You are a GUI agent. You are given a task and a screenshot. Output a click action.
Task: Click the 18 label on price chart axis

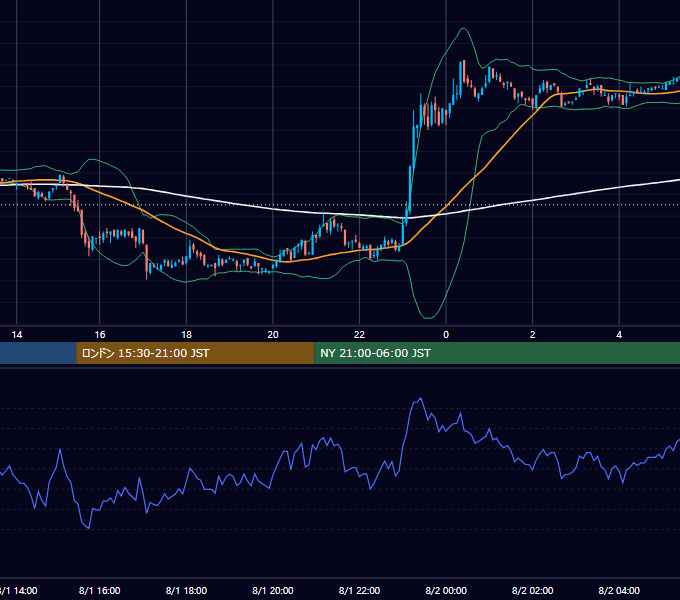[186, 335]
